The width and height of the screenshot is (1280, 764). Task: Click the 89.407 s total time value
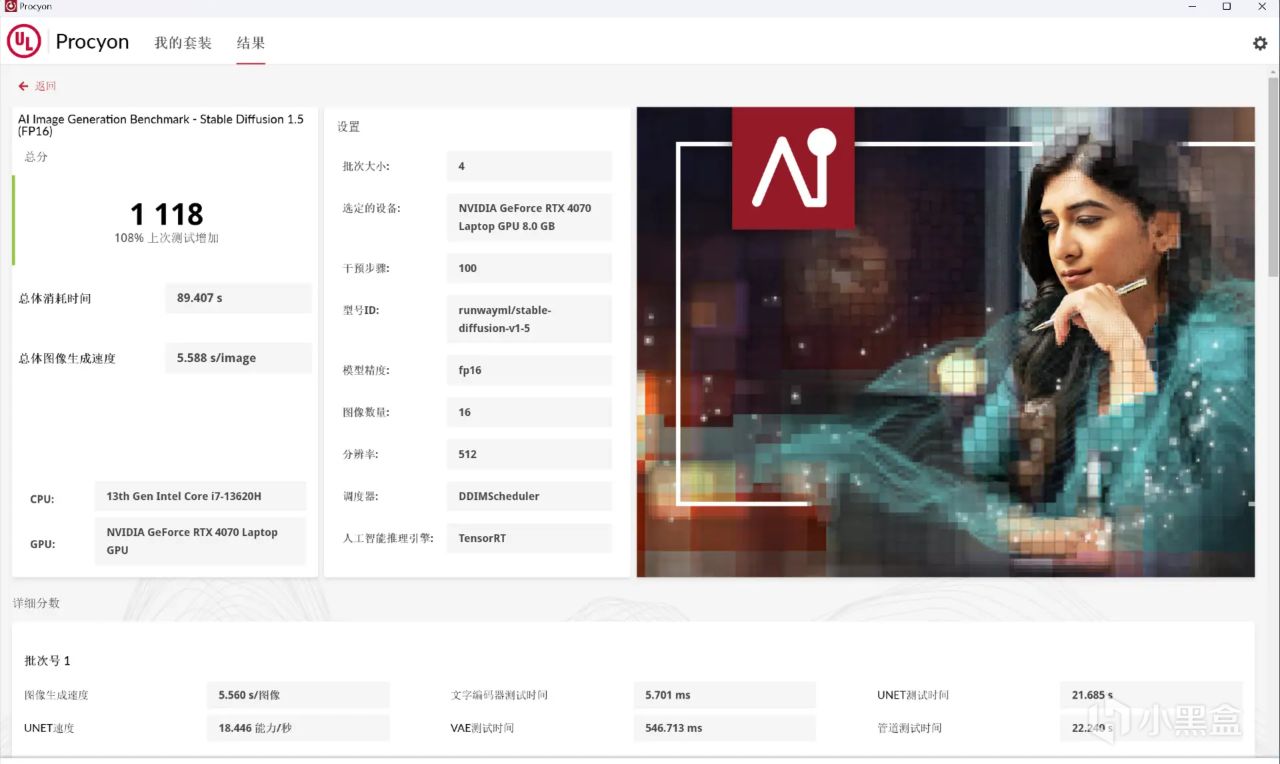click(x=238, y=298)
